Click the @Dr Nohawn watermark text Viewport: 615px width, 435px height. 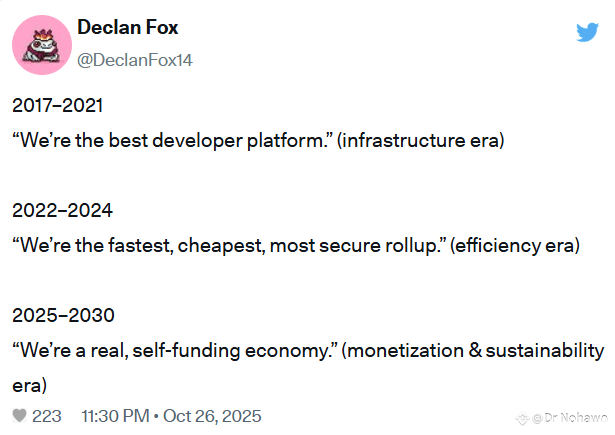coord(570,418)
